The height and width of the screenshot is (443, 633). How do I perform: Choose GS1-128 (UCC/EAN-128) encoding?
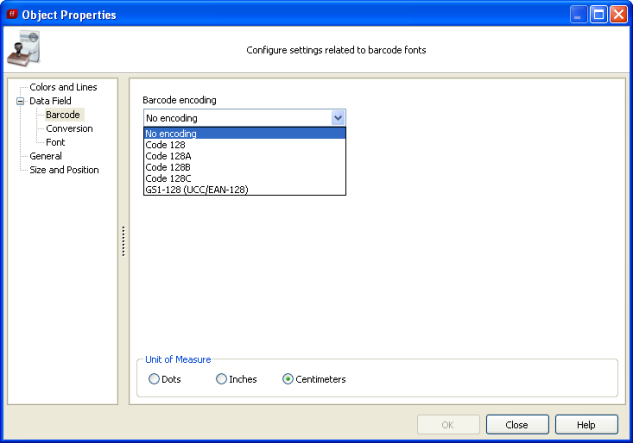[245, 189]
